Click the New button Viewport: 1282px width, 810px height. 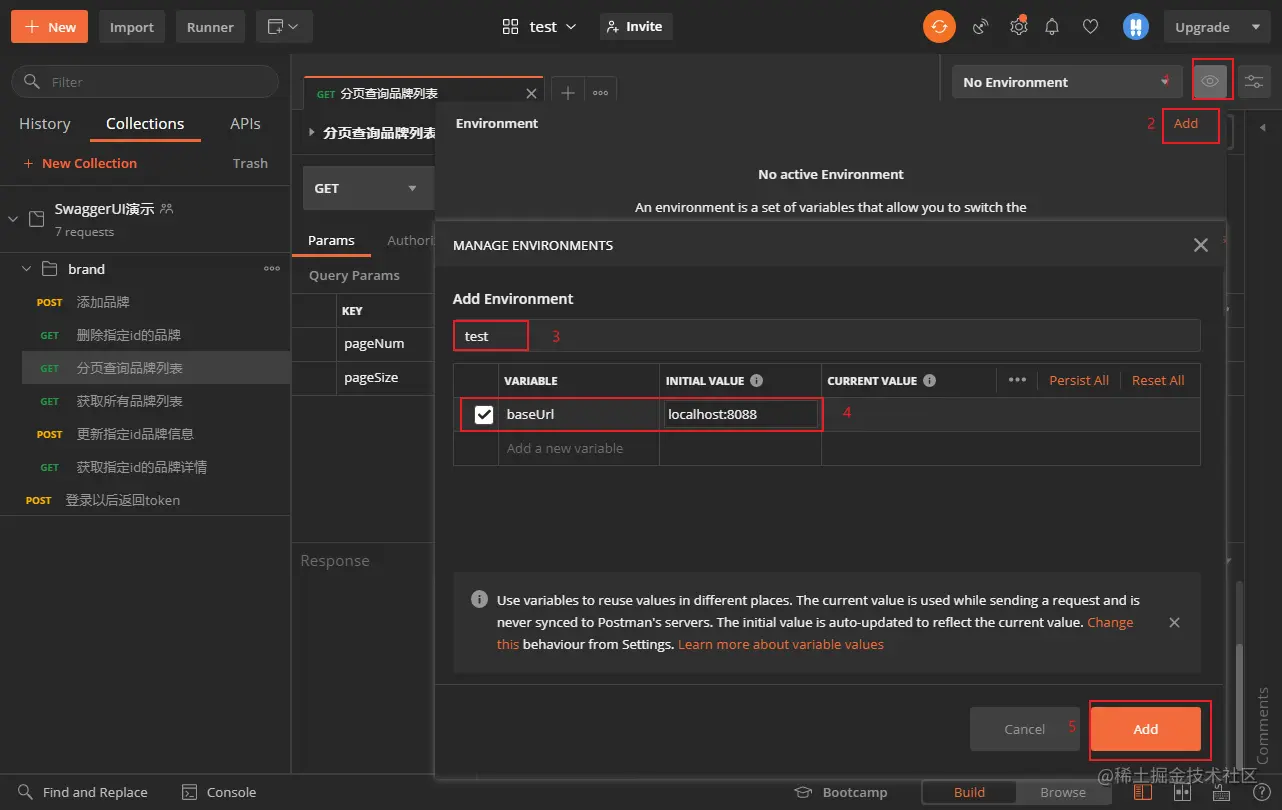pyautogui.click(x=49, y=27)
